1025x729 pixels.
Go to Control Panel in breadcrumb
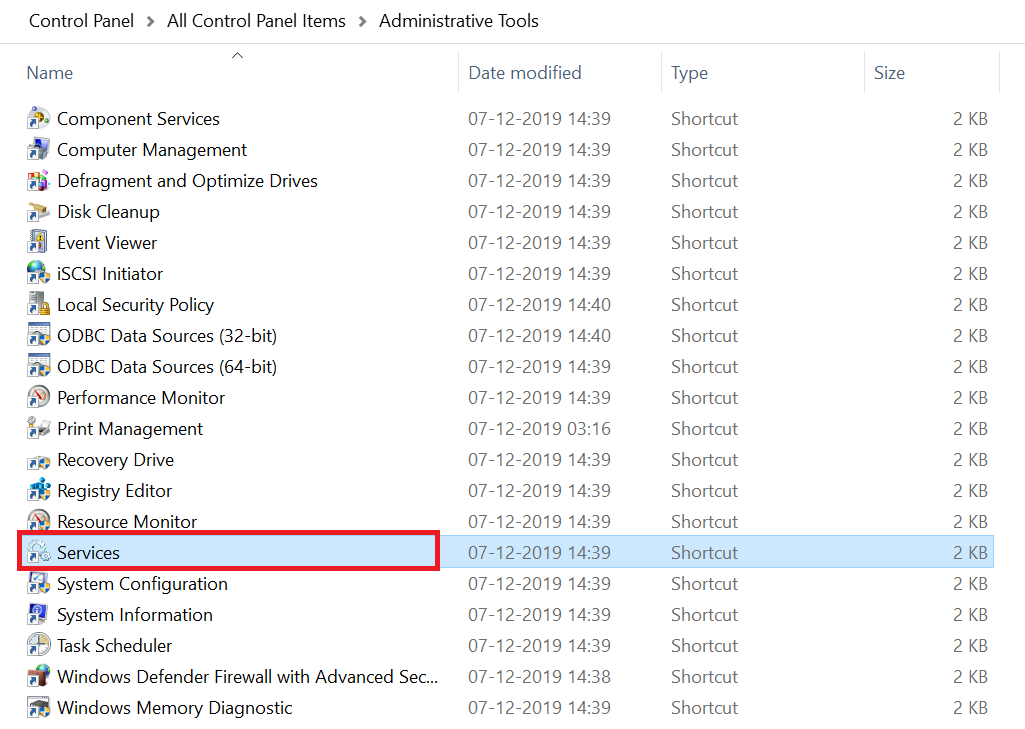pos(82,21)
